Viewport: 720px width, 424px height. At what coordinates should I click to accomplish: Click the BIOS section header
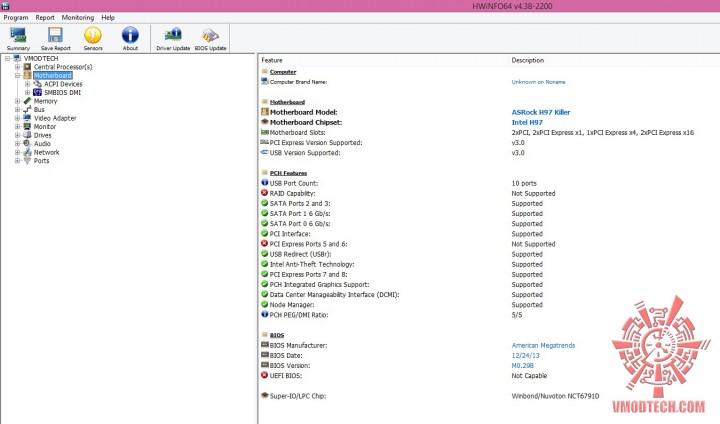277,335
